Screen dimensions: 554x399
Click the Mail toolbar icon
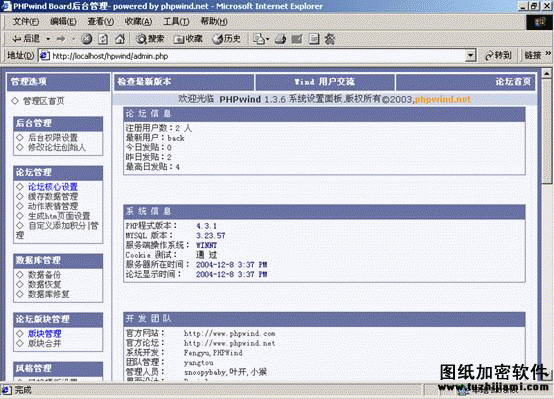click(x=259, y=39)
